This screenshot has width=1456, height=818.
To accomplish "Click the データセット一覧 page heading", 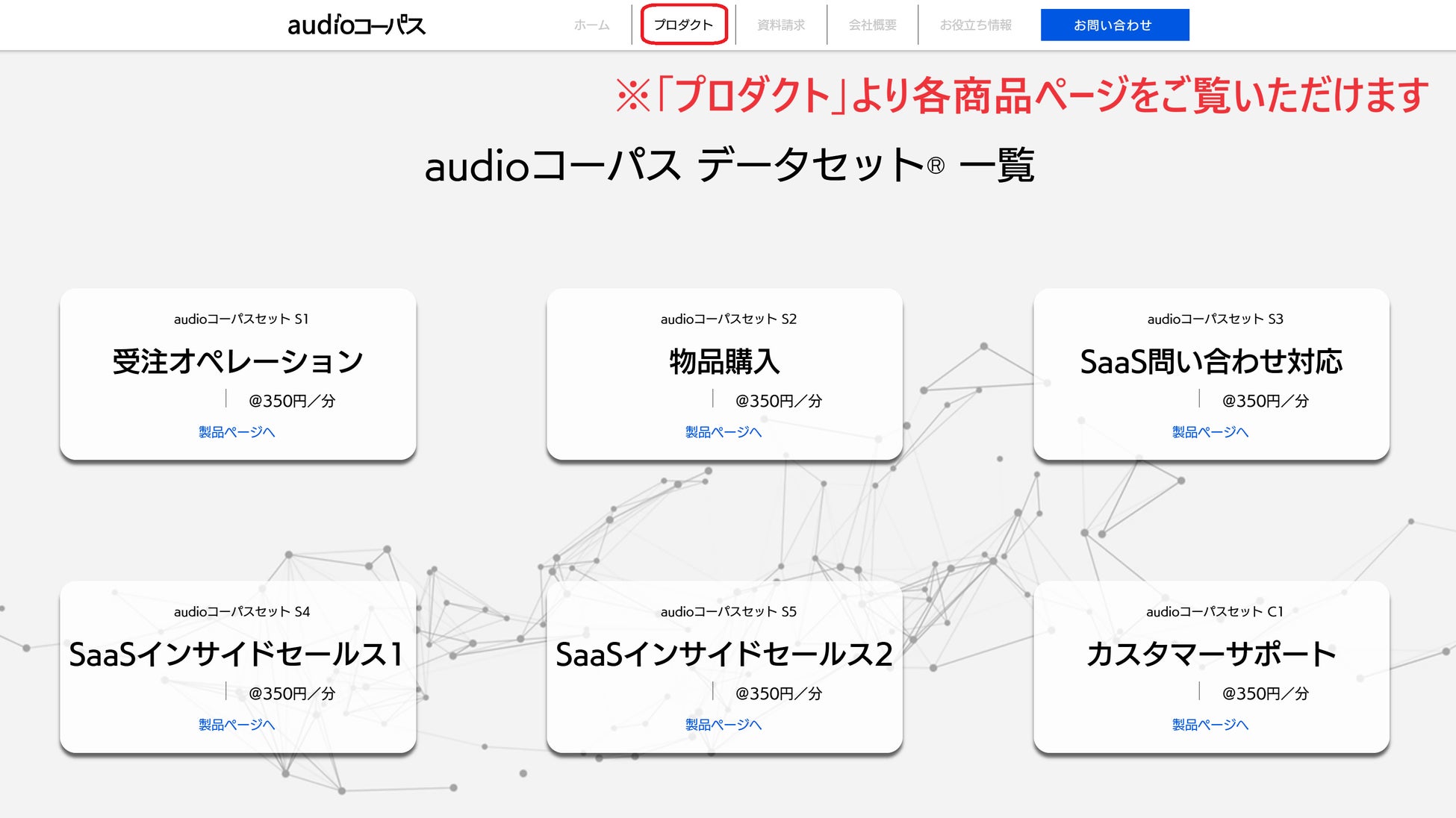I will point(729,165).
